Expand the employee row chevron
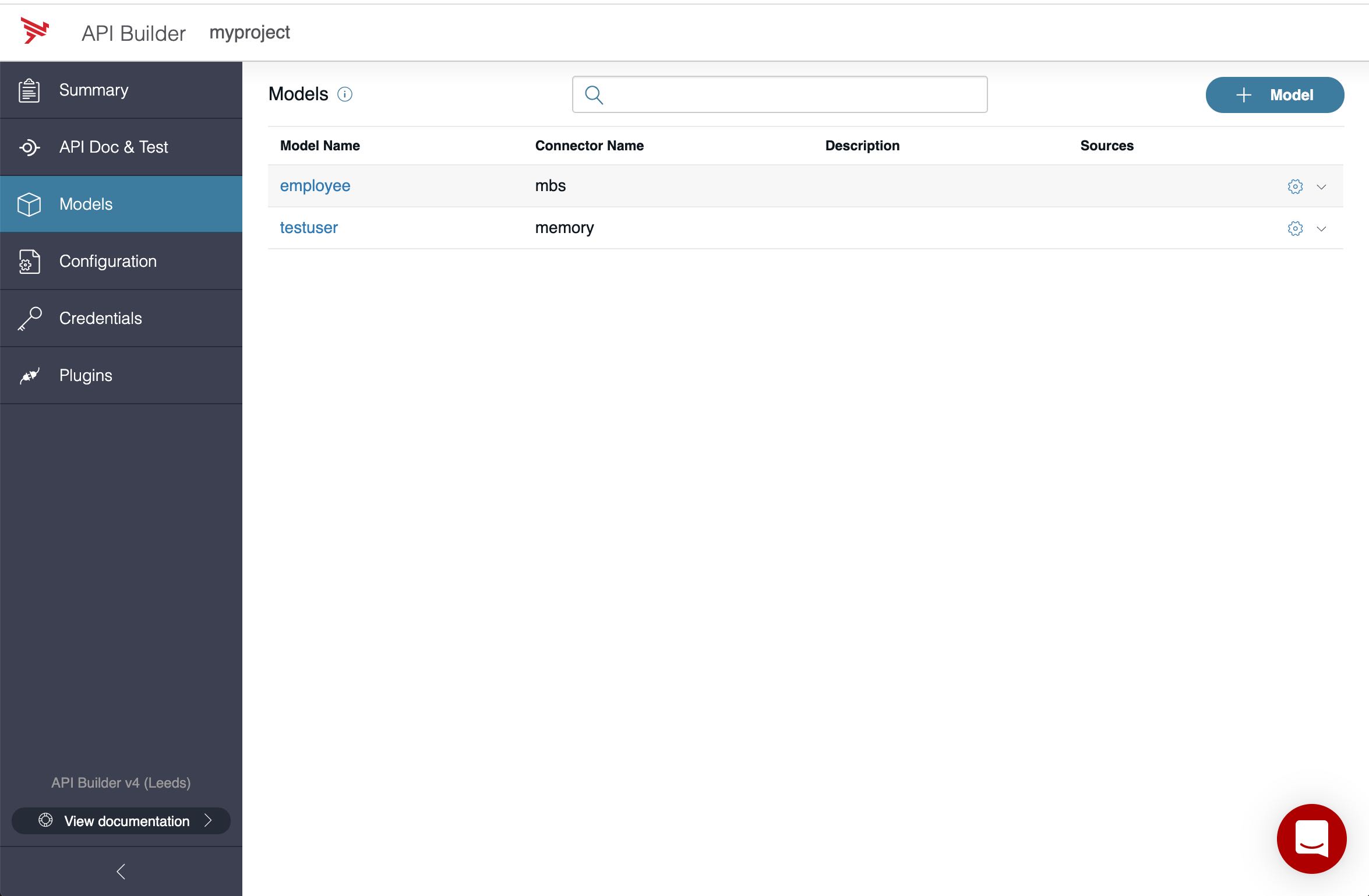This screenshot has width=1369, height=896. pos(1321,187)
